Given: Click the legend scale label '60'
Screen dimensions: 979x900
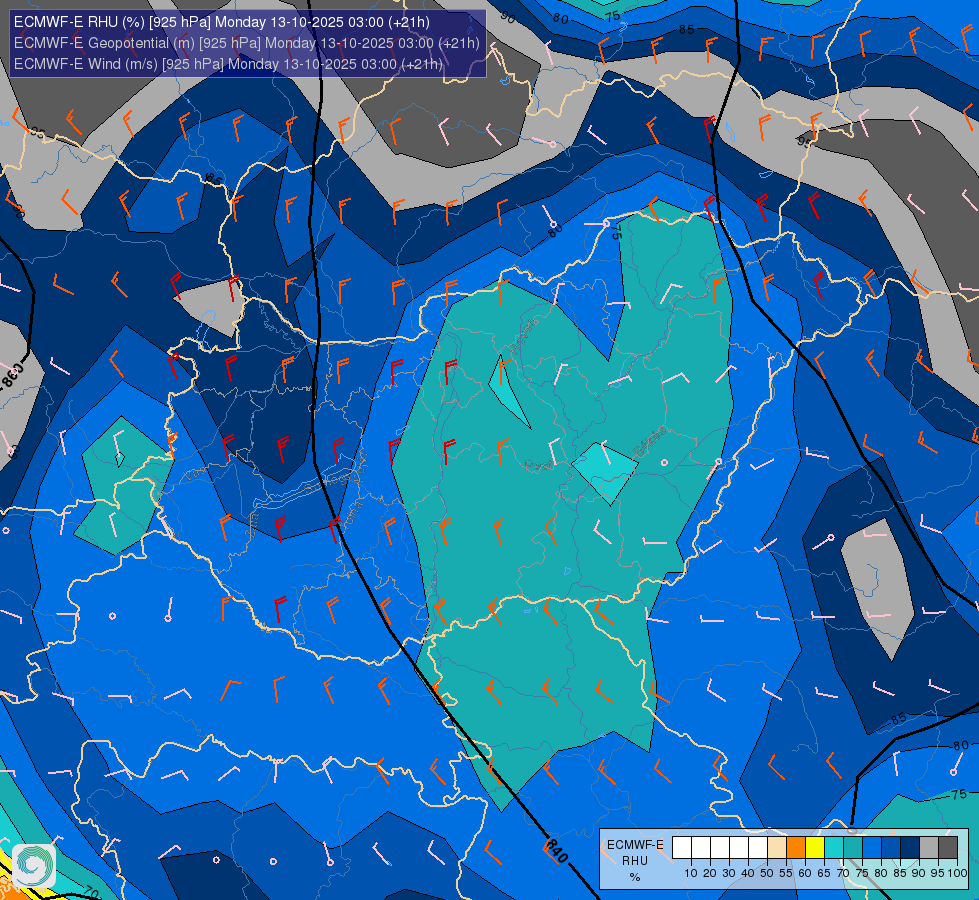Looking at the screenshot, I should [x=805, y=873].
